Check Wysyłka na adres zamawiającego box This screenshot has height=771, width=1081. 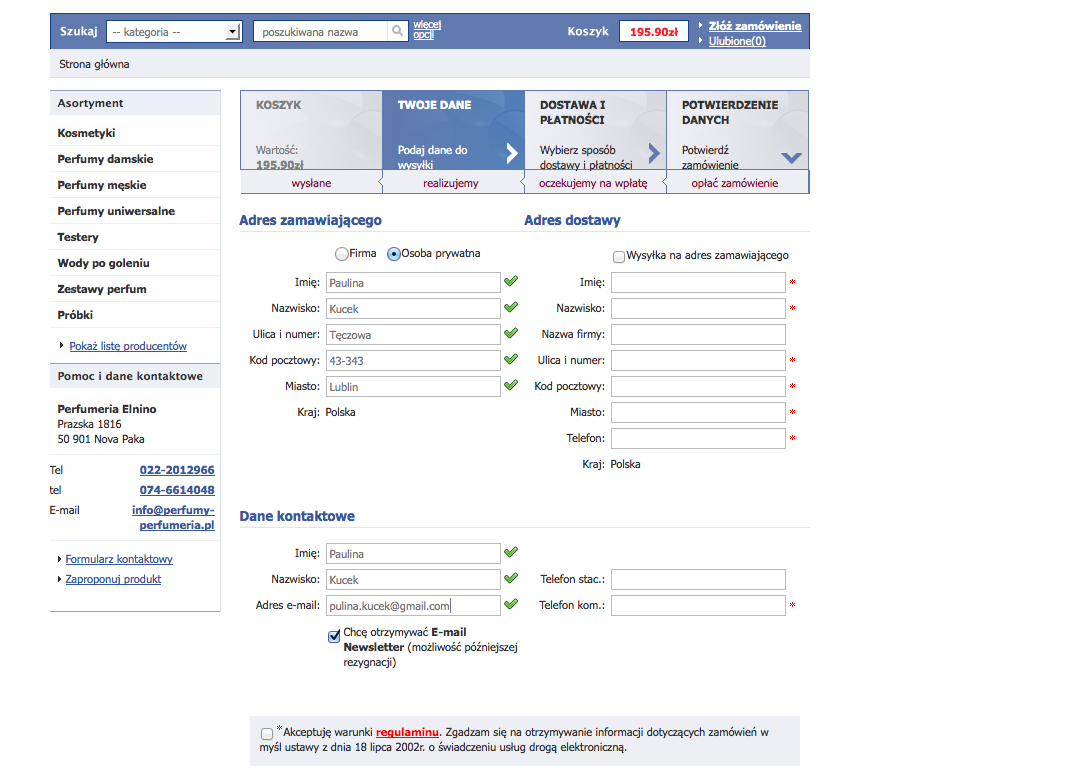[x=619, y=256]
